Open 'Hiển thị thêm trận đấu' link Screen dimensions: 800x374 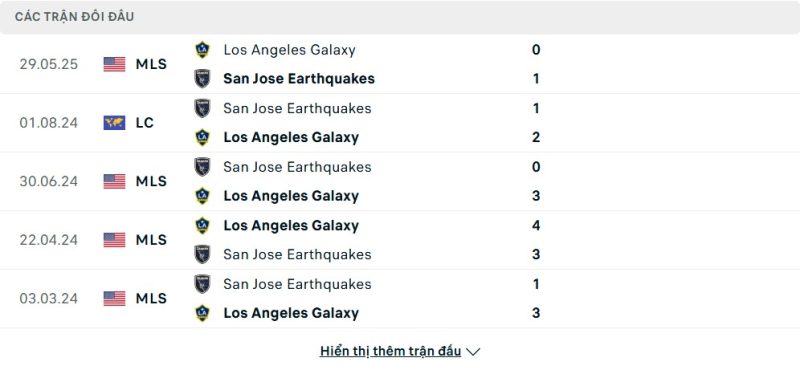[390, 351]
